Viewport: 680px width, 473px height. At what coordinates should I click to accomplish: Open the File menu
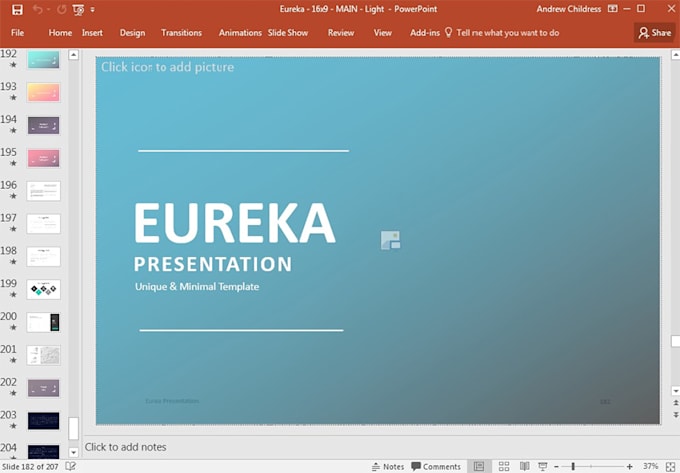[17, 33]
